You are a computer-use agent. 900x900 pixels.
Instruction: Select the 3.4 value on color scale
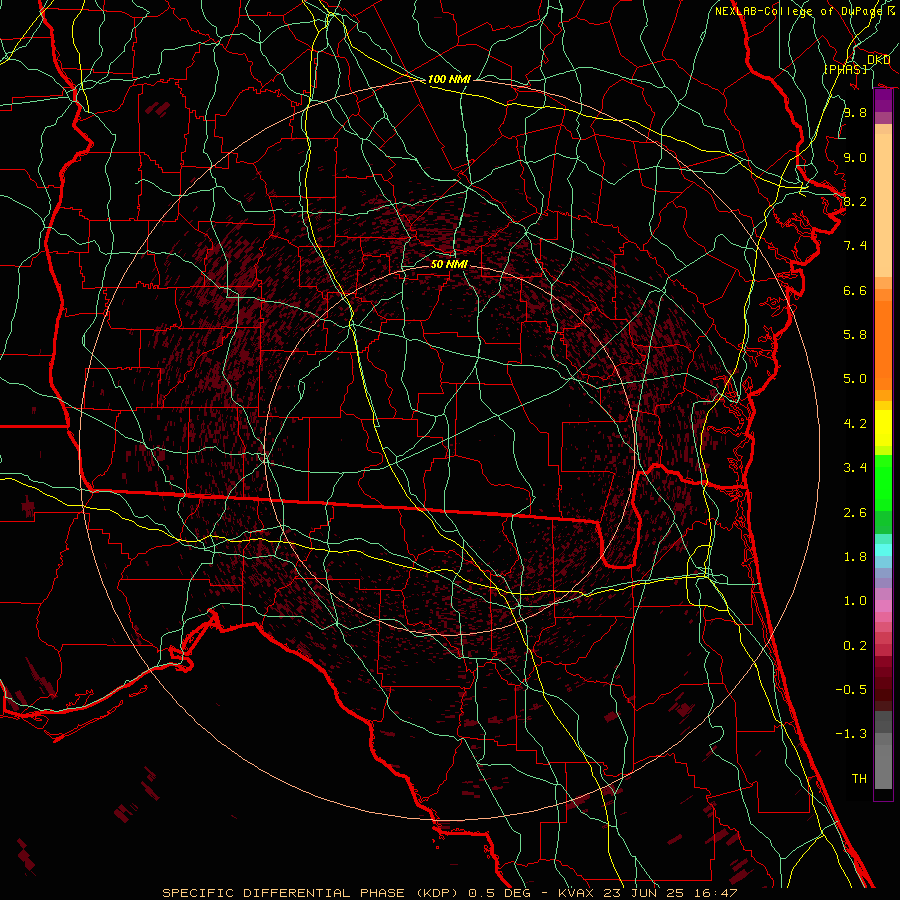855,468
